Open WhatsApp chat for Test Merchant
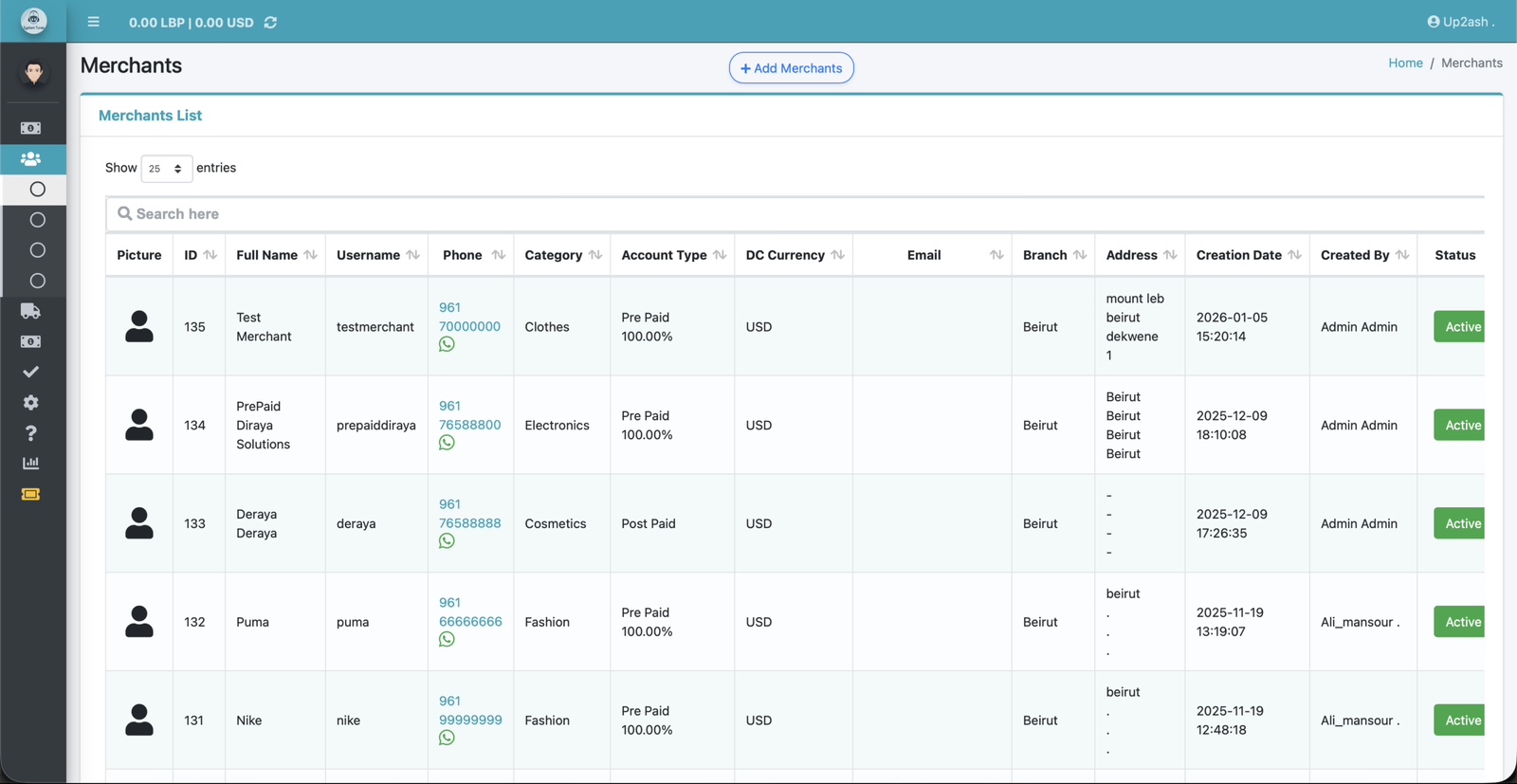 tap(447, 344)
